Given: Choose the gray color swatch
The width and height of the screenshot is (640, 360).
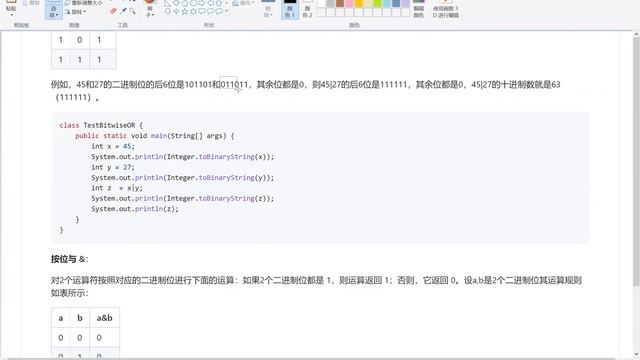Looking at the screenshot, I should coord(331,3).
